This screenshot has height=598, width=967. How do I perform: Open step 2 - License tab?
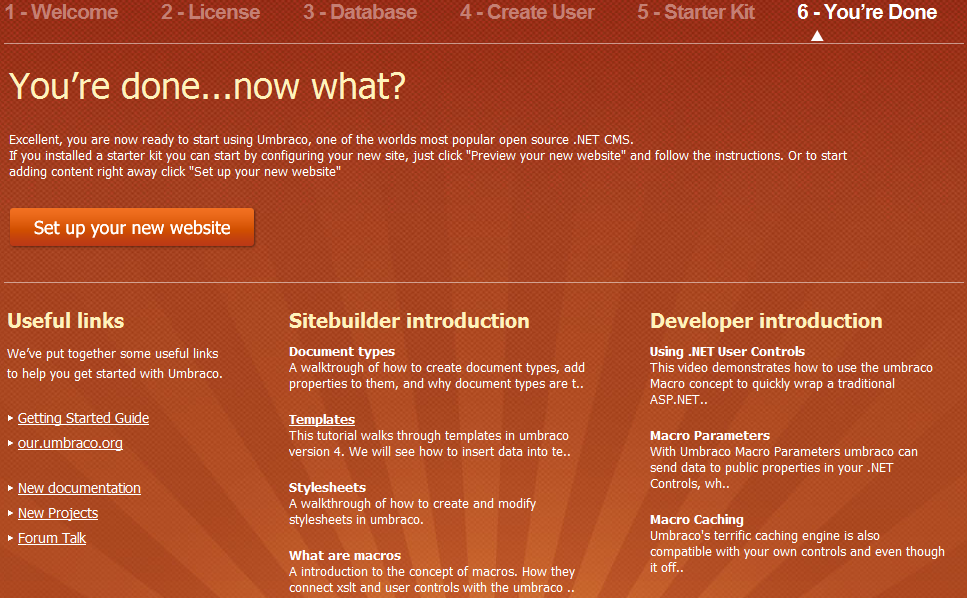click(210, 12)
